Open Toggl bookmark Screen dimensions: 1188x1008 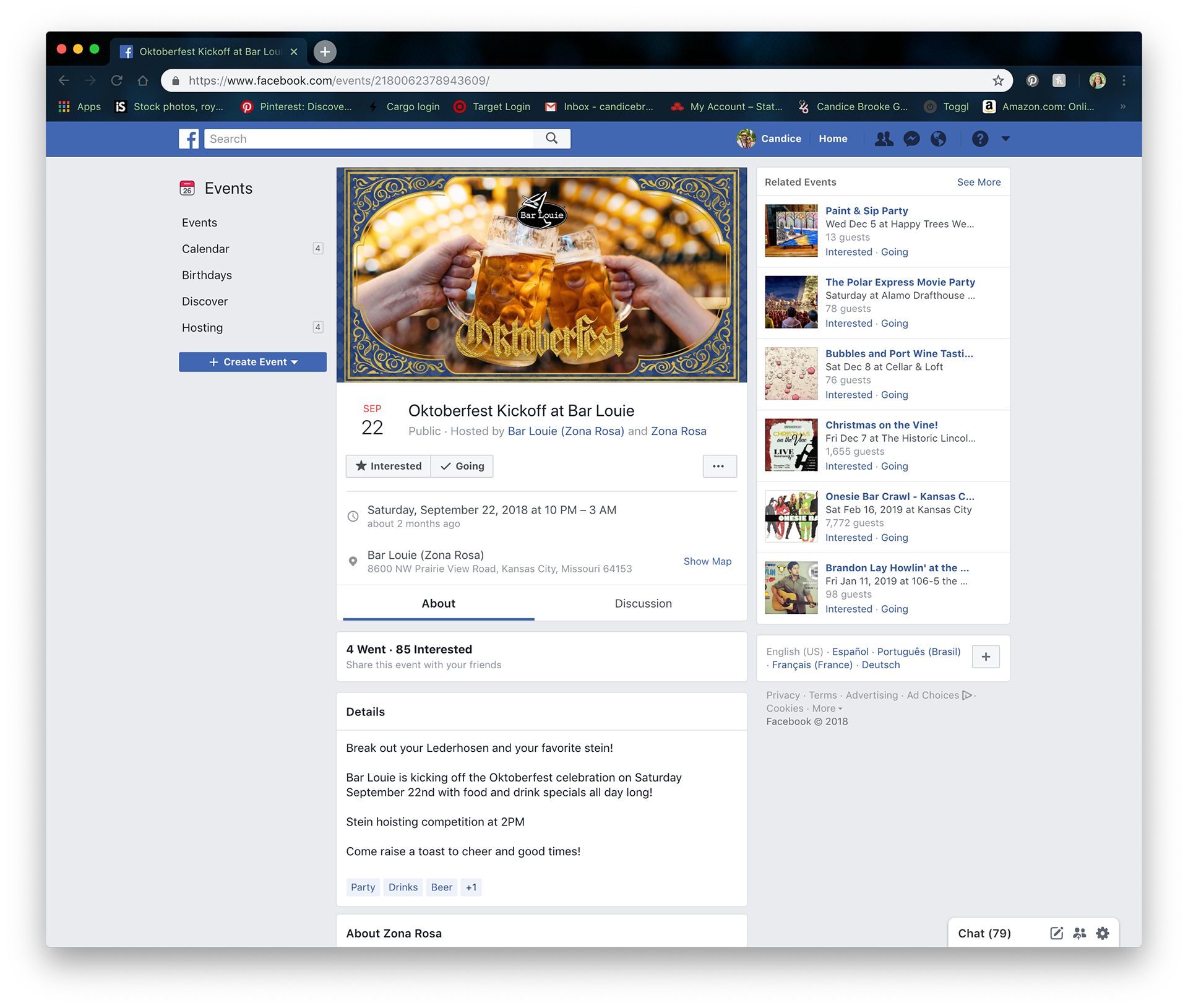coord(946,106)
